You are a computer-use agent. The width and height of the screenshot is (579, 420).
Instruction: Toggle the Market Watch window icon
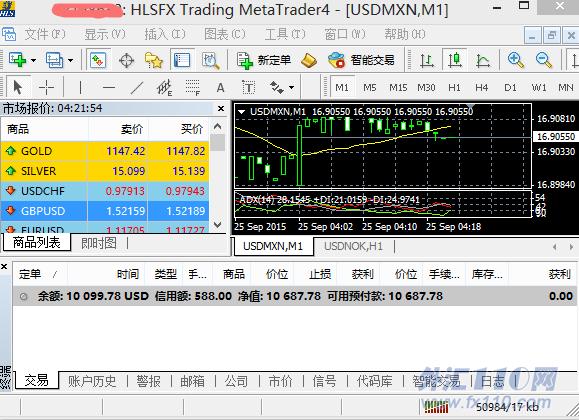[x=98, y=60]
